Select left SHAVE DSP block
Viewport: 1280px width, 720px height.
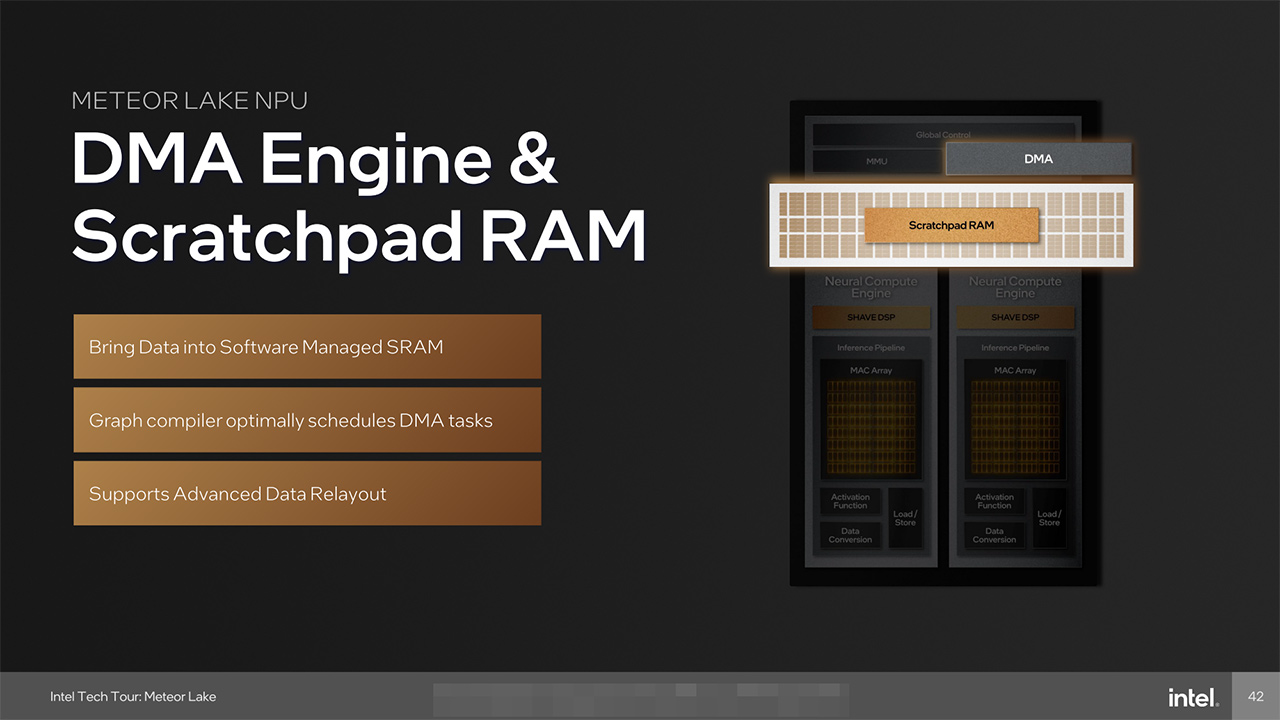click(871, 318)
